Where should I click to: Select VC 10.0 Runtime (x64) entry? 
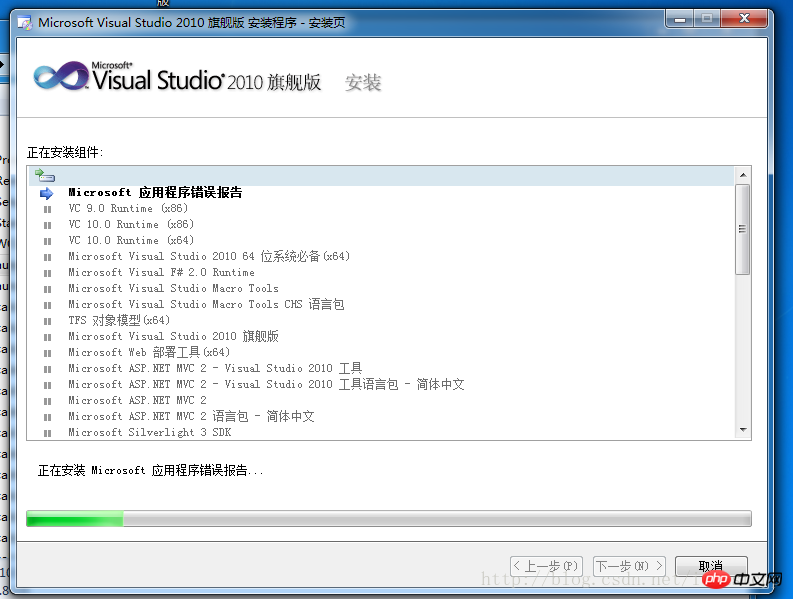pyautogui.click(x=131, y=240)
